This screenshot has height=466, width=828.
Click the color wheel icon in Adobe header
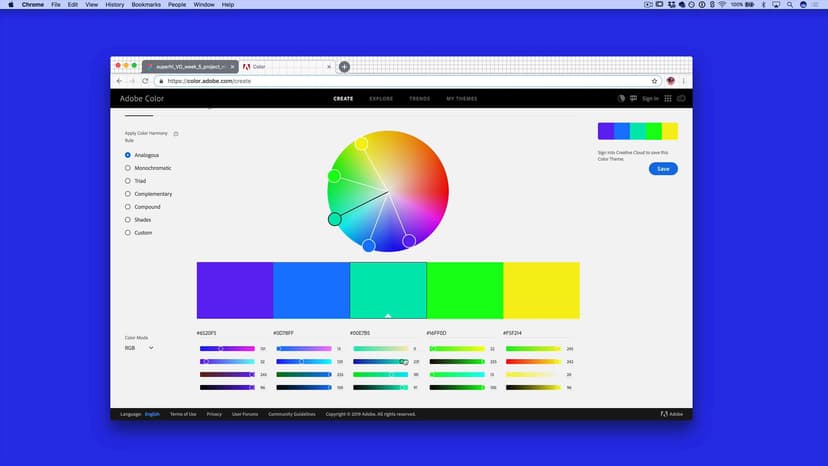(621, 98)
